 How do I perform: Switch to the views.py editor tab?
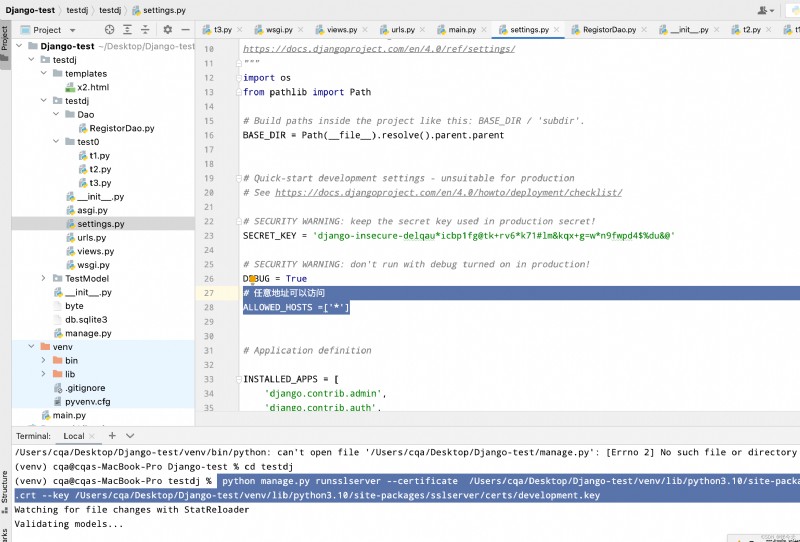point(337,30)
